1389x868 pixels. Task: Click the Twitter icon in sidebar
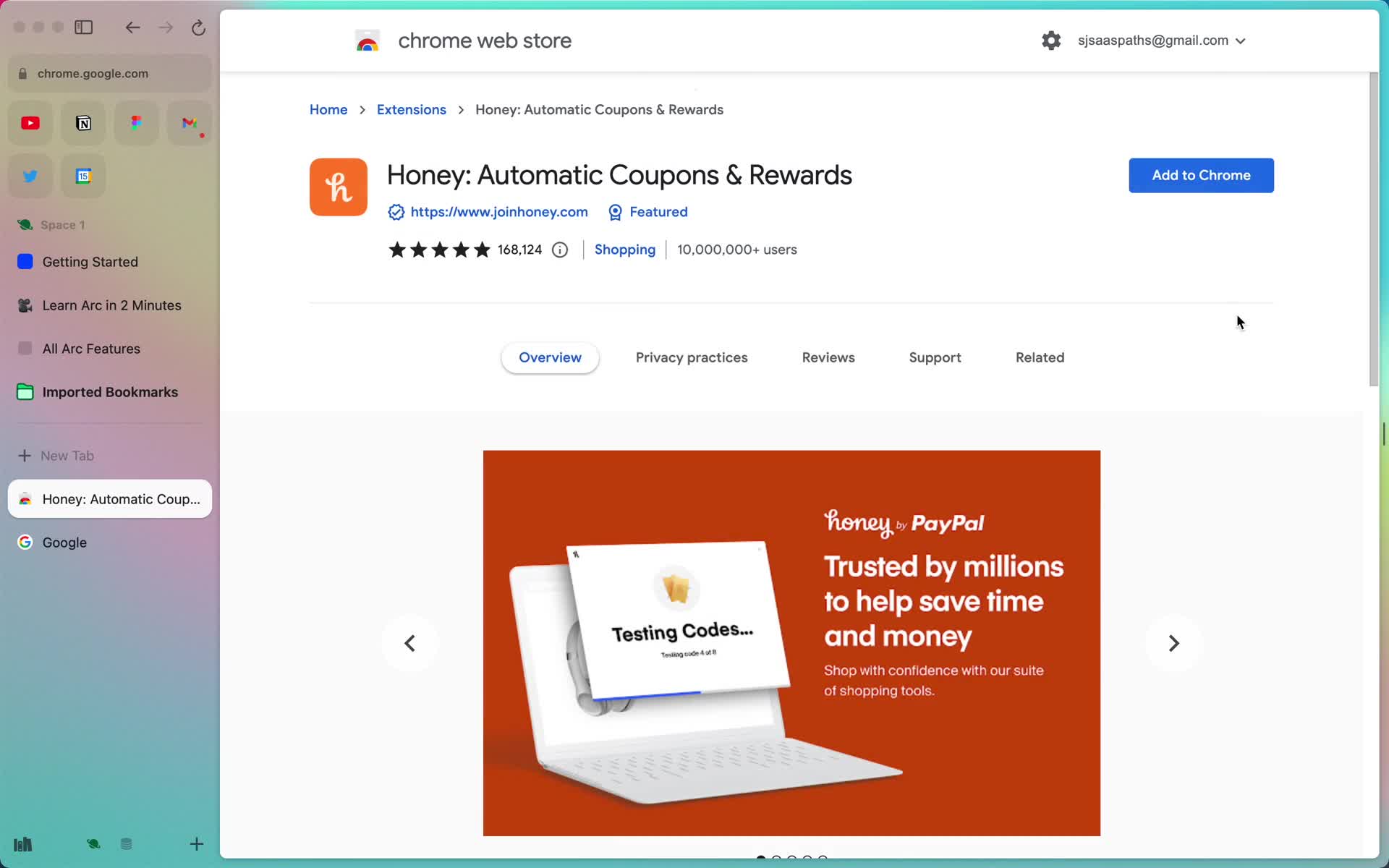30,176
